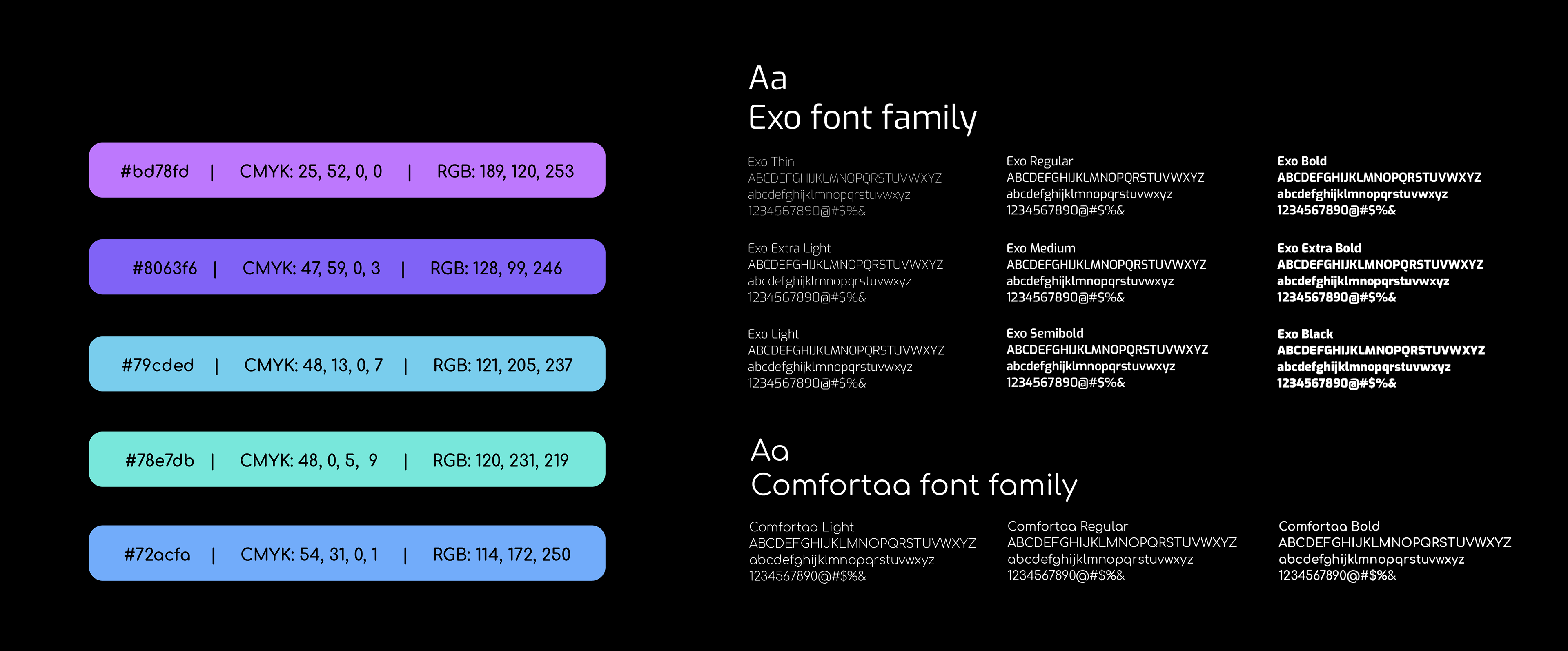Viewport: 1568px width, 651px height.
Task: Click the Exo Bold uppercase alphabet line
Action: click(1379, 178)
